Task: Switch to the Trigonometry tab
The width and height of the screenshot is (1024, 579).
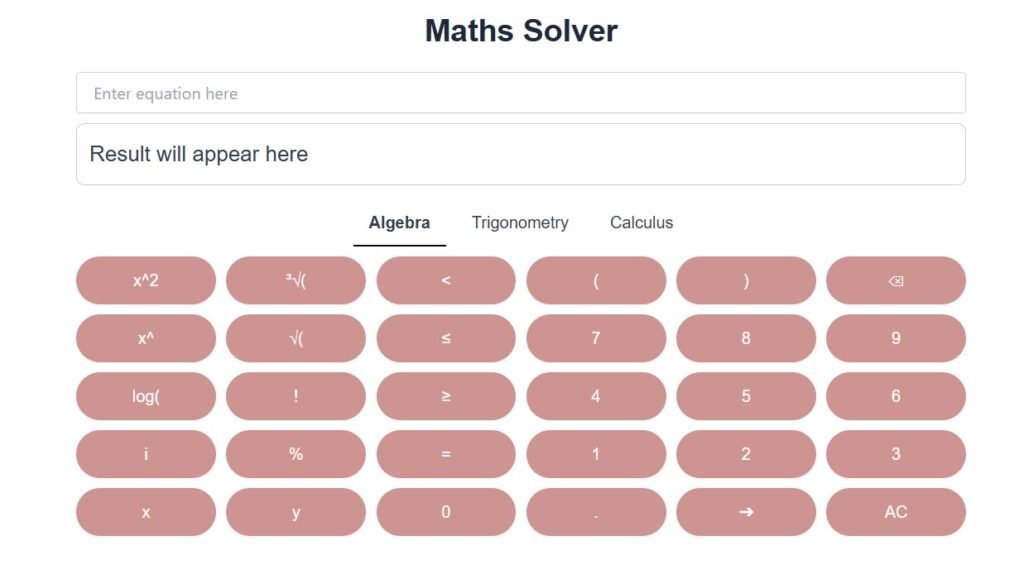Action: point(520,223)
